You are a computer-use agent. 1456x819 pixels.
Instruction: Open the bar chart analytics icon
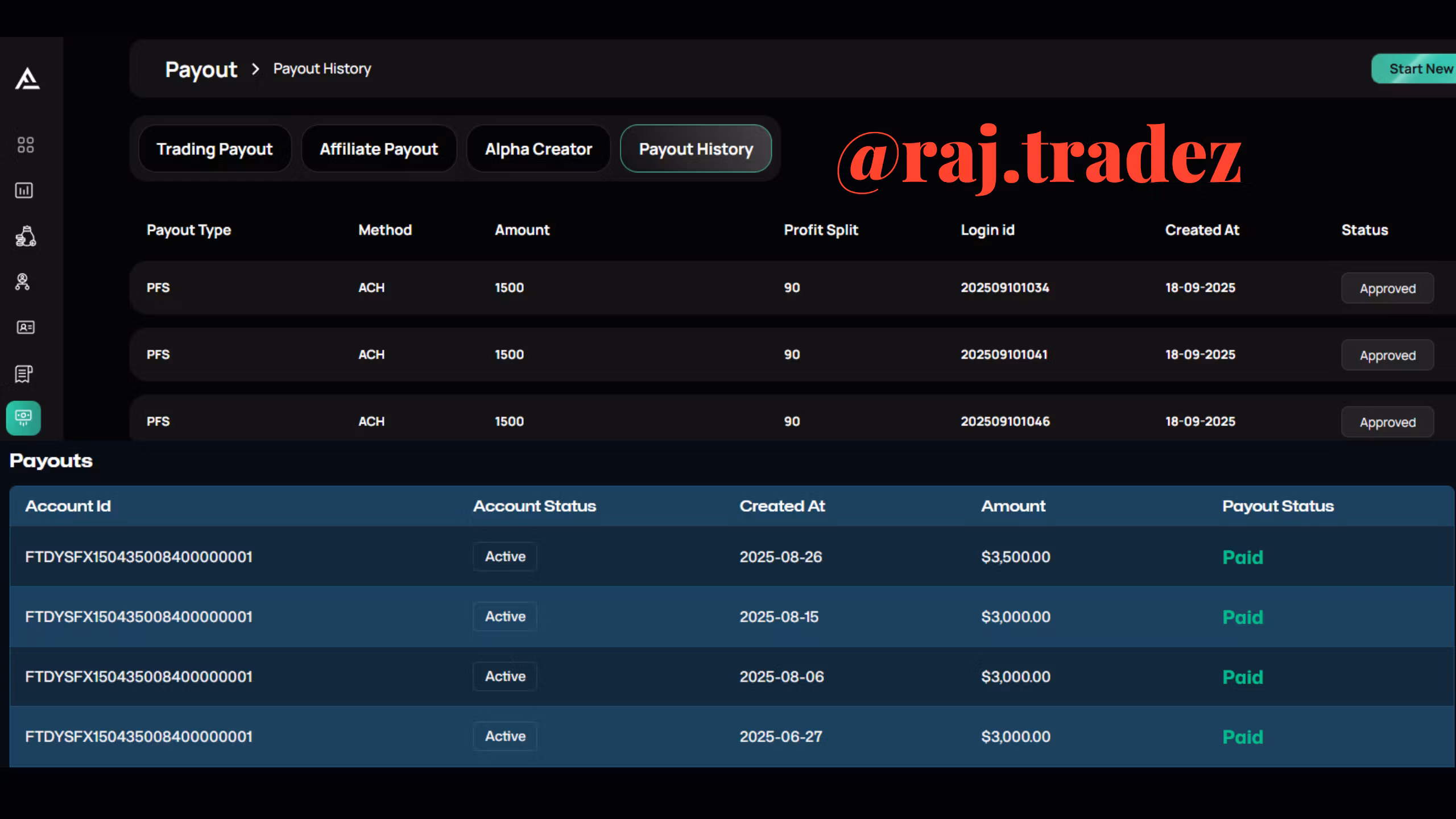pyautogui.click(x=24, y=190)
